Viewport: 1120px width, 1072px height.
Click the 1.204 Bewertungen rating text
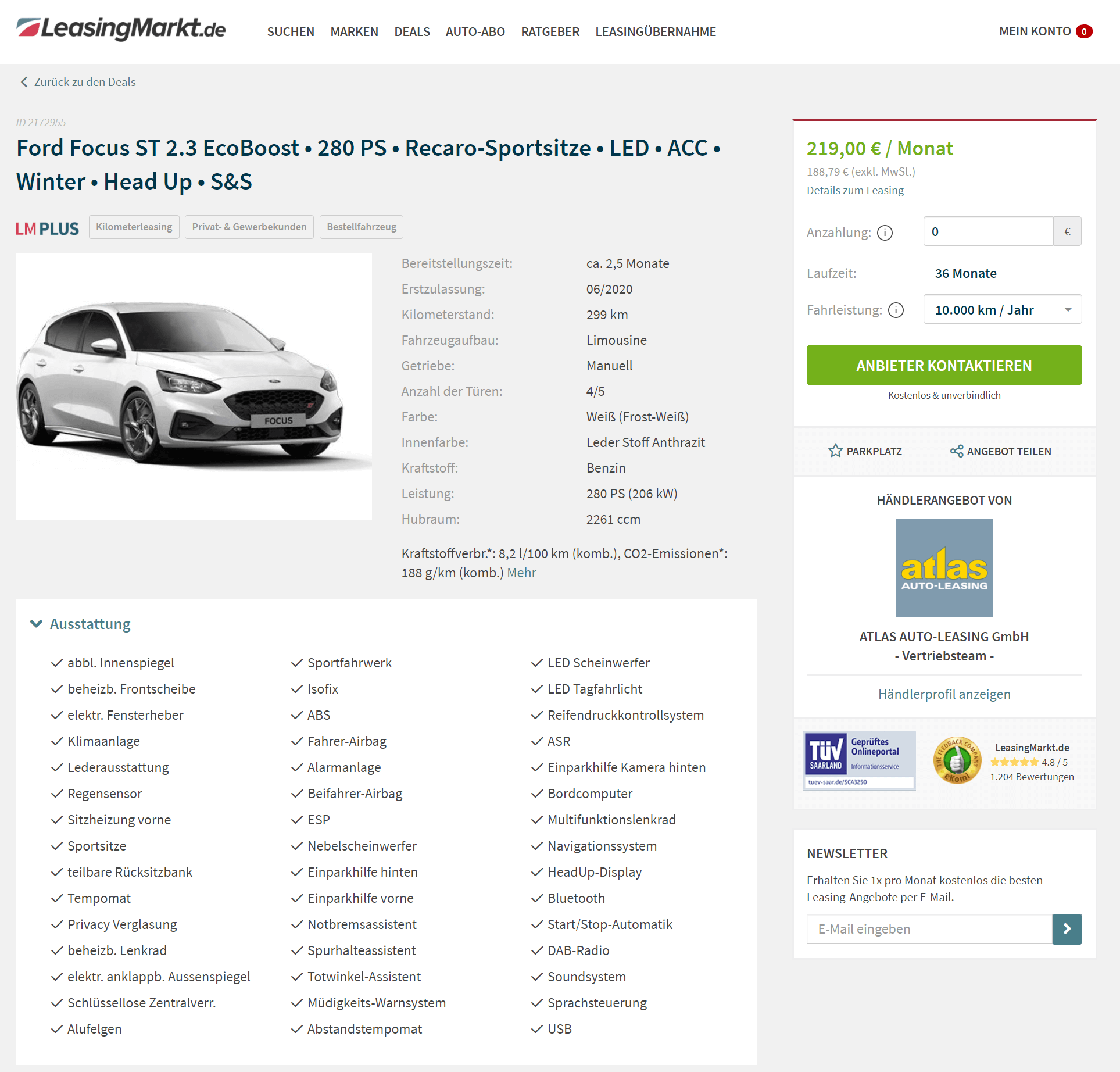pos(1032,777)
